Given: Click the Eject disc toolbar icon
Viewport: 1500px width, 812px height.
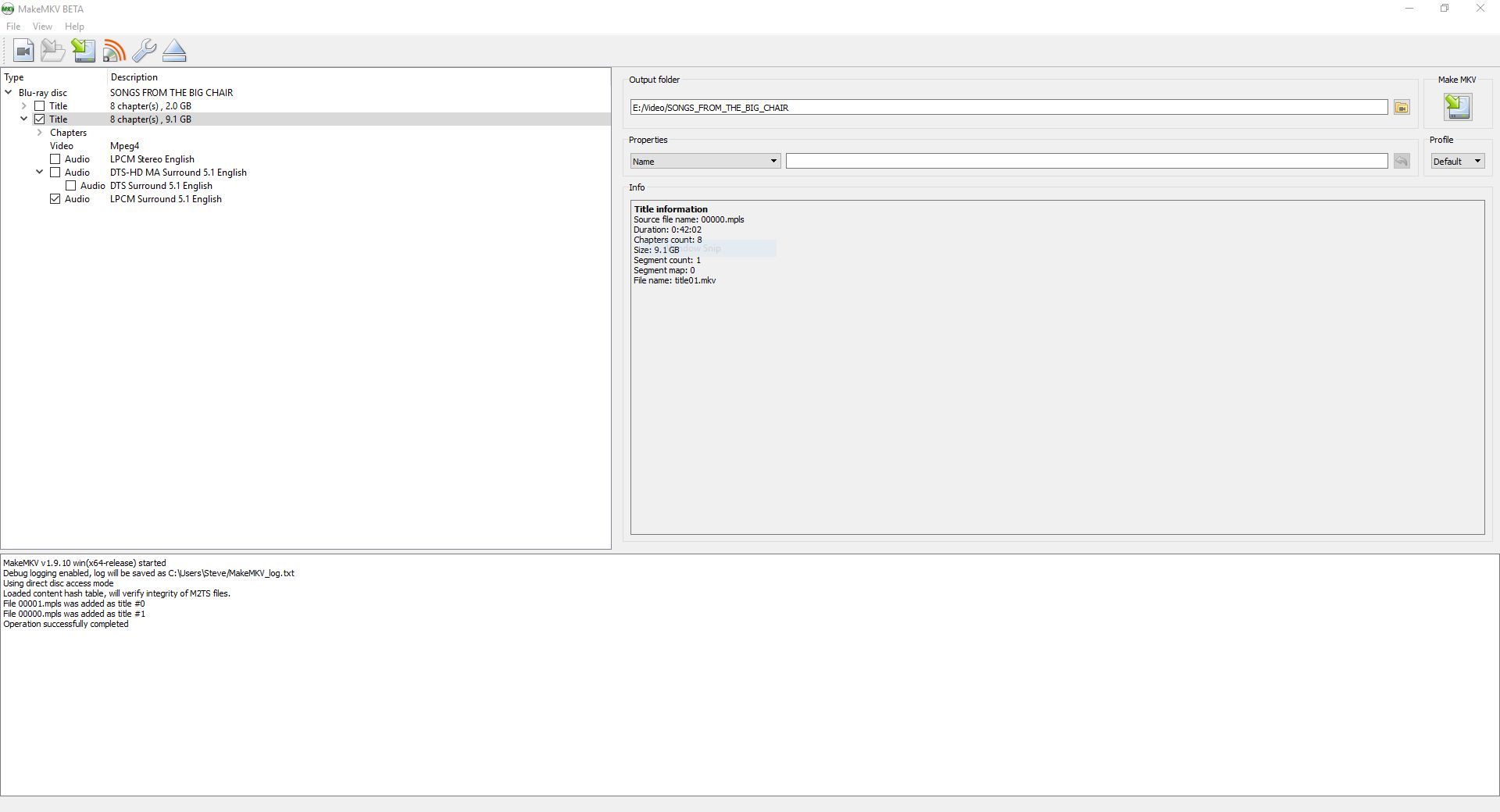Looking at the screenshot, I should [x=174, y=51].
